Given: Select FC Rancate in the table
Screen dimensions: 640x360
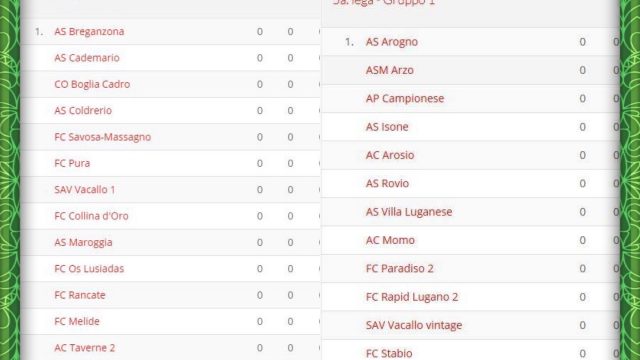Looking at the screenshot, I should (80, 295).
